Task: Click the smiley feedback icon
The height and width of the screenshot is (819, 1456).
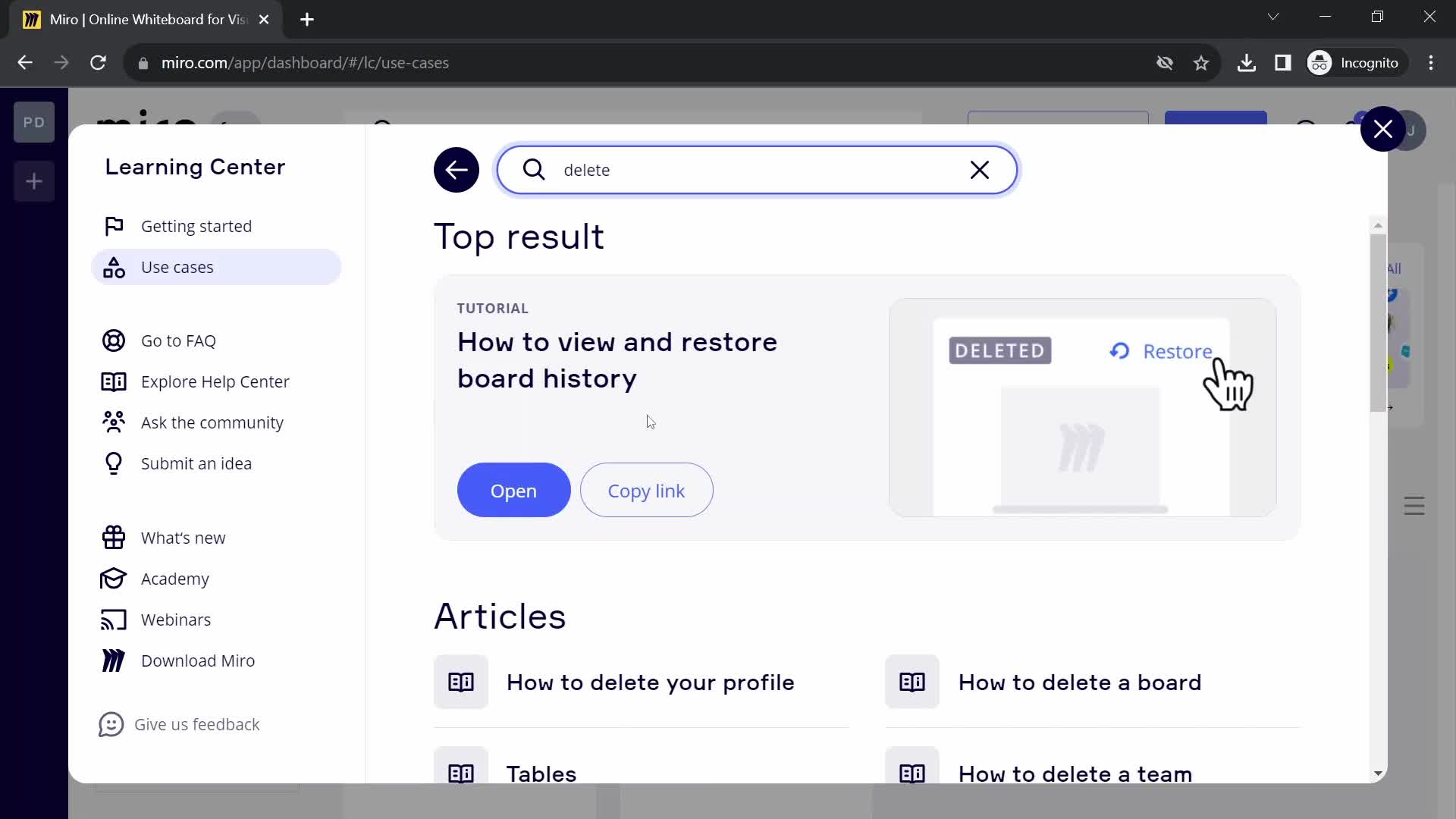Action: 111,724
